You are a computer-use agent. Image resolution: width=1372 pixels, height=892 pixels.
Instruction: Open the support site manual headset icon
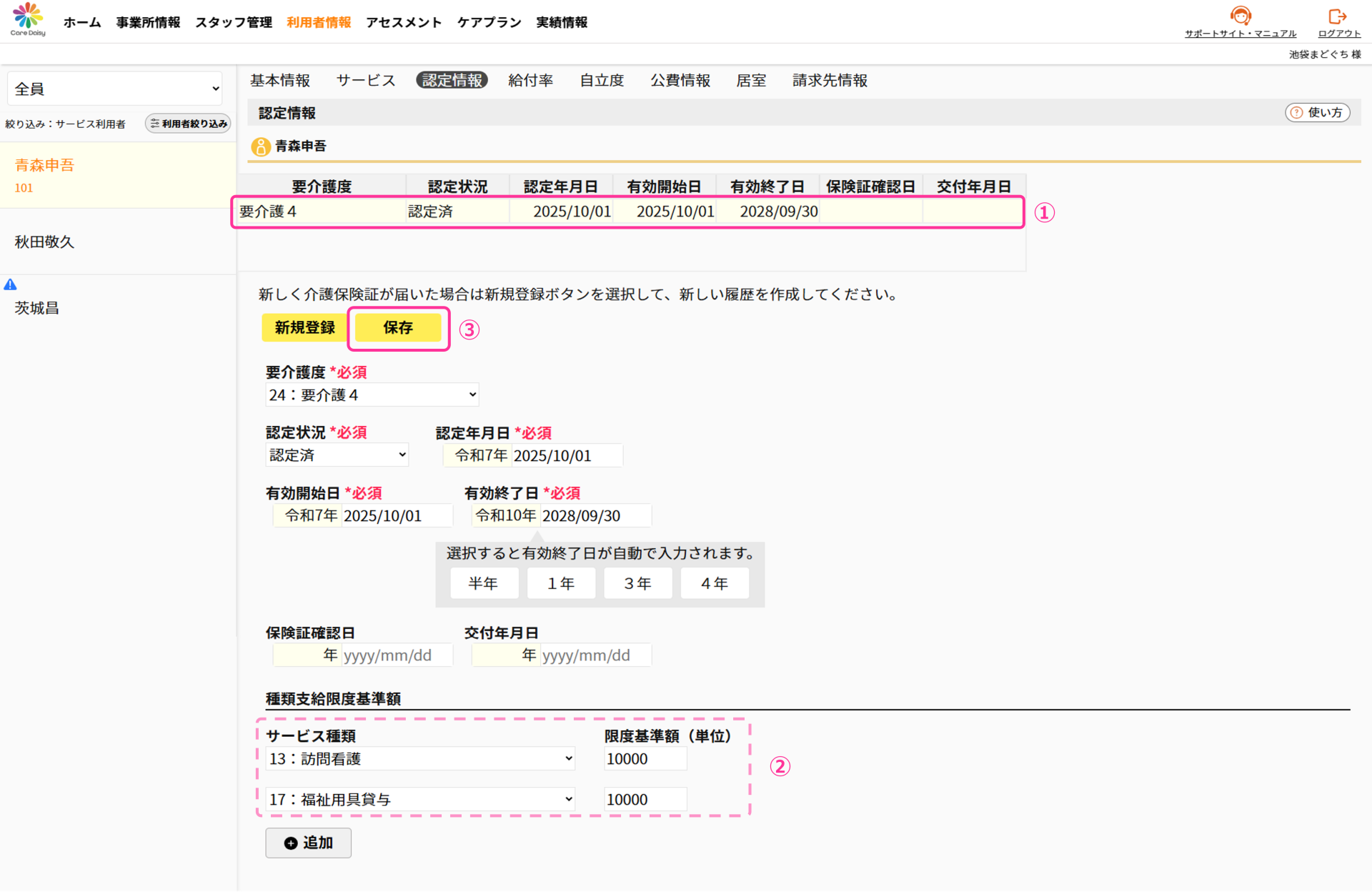coord(1241,16)
